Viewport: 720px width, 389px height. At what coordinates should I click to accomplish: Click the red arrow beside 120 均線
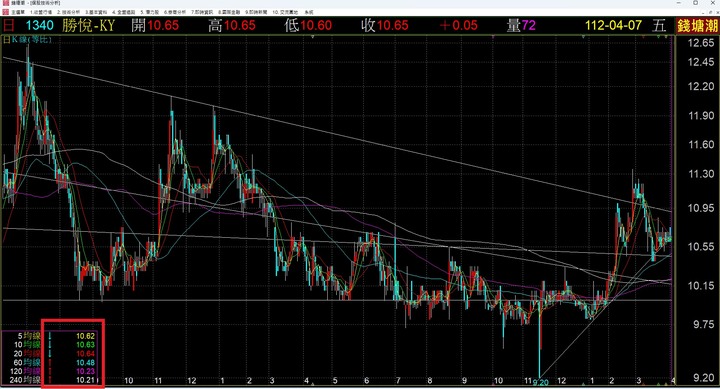click(49, 371)
